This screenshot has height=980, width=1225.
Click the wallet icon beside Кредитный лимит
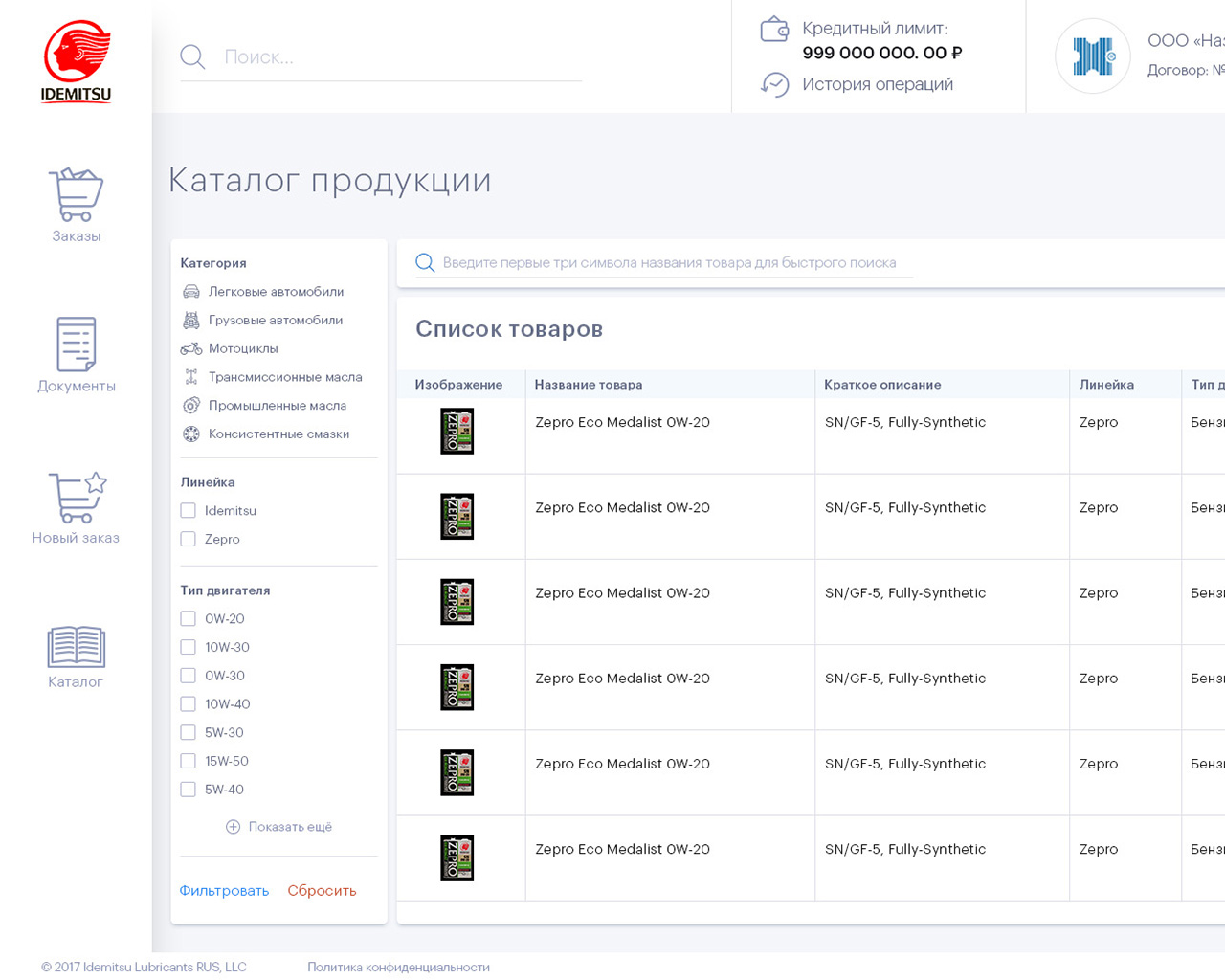point(774,30)
